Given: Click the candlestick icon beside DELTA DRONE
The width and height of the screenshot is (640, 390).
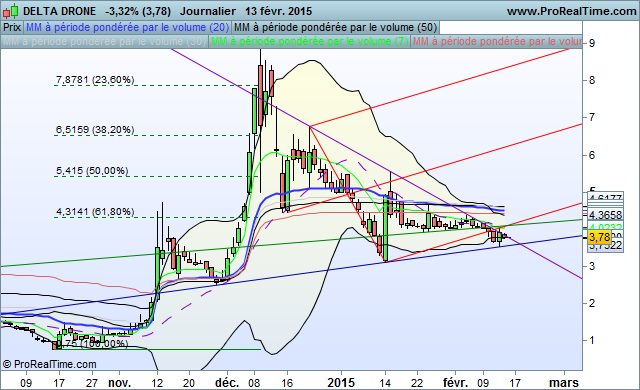Looking at the screenshot, I should click(10, 11).
